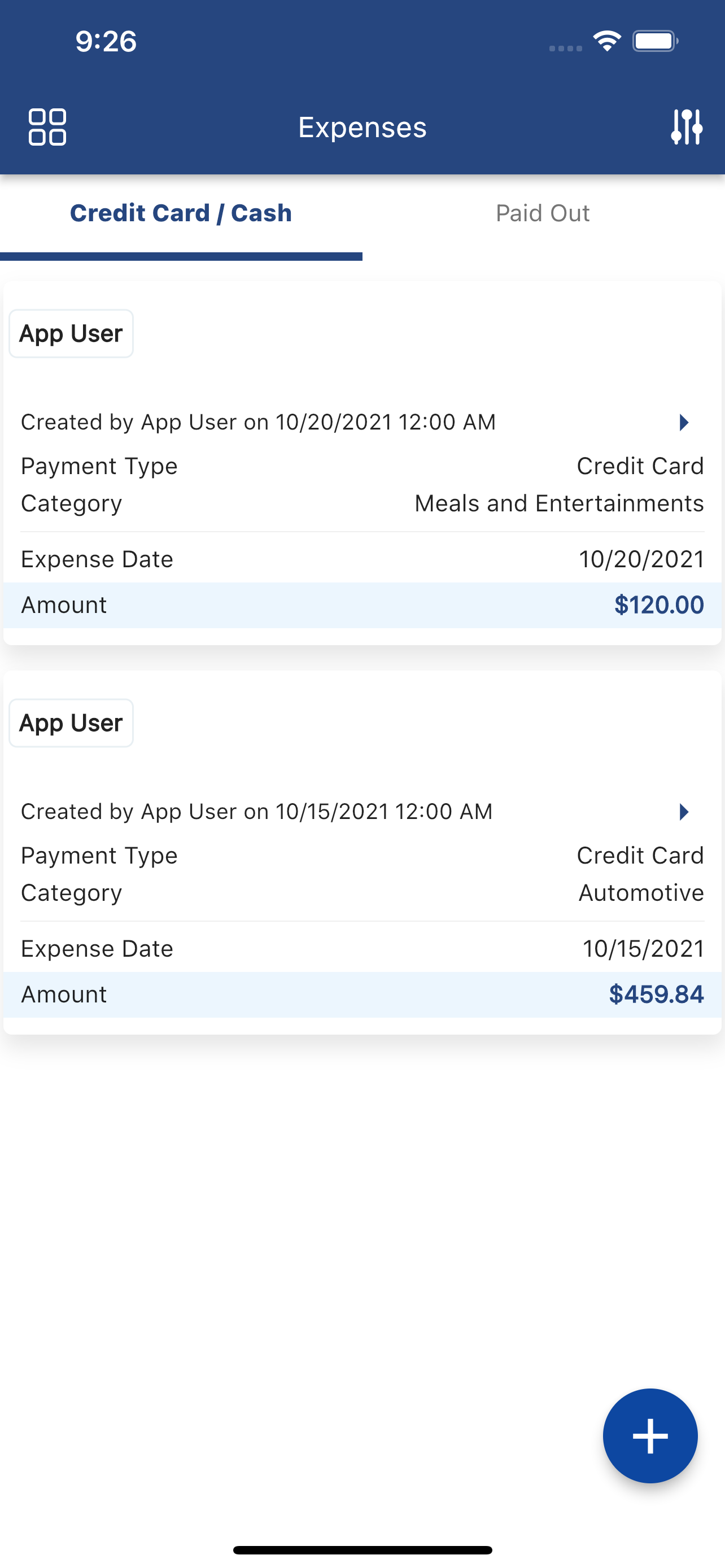Viewport: 725px width, 1568px height.
Task: Open the filter sliders icon
Action: click(686, 127)
